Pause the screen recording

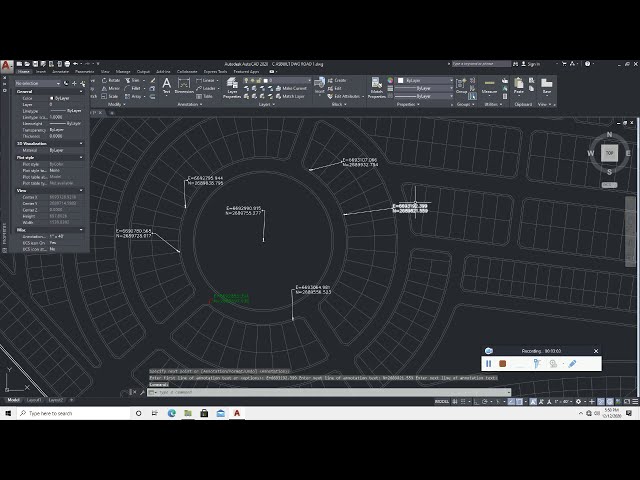[489, 364]
